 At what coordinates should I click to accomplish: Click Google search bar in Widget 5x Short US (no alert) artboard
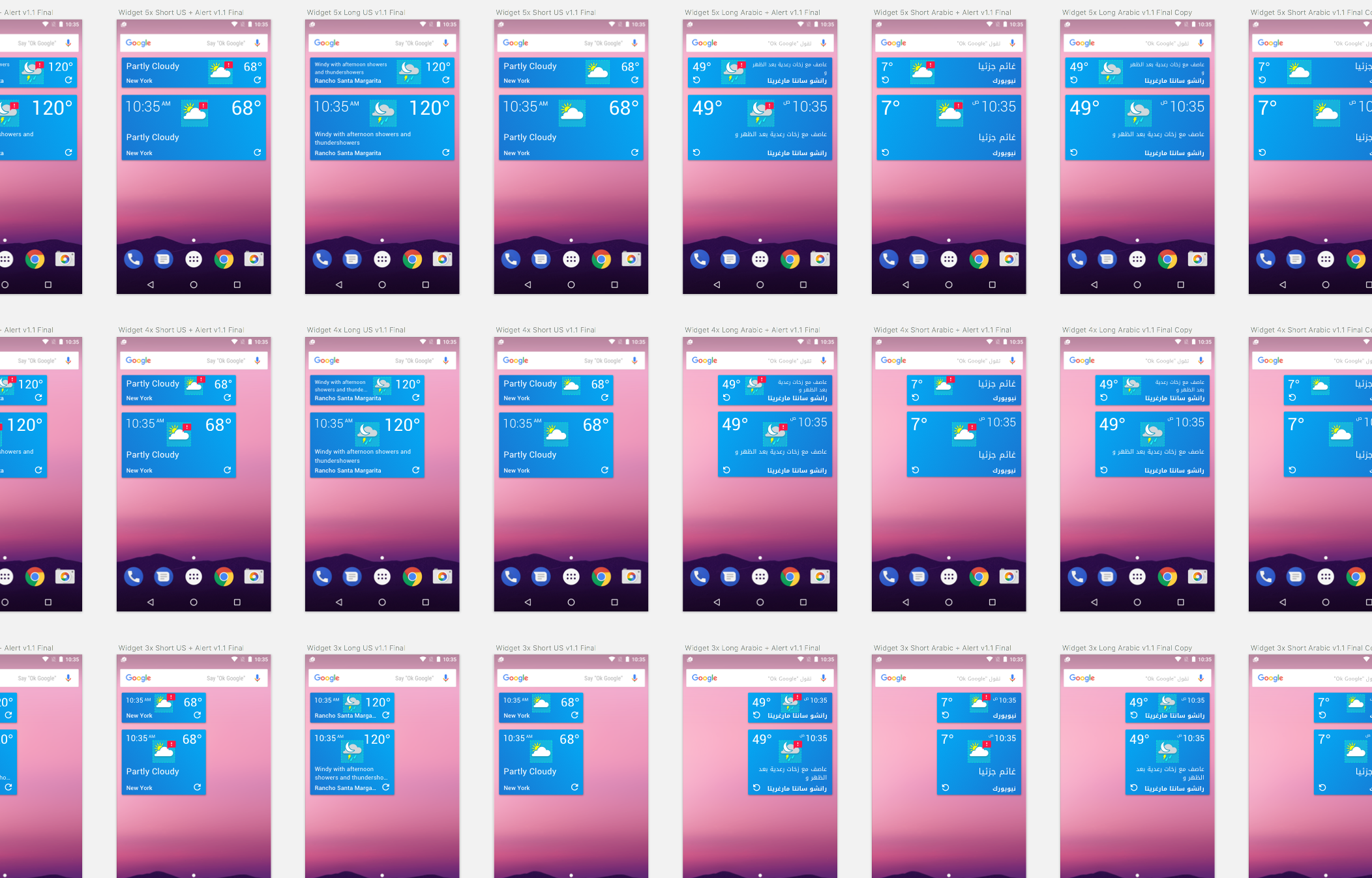point(571,43)
